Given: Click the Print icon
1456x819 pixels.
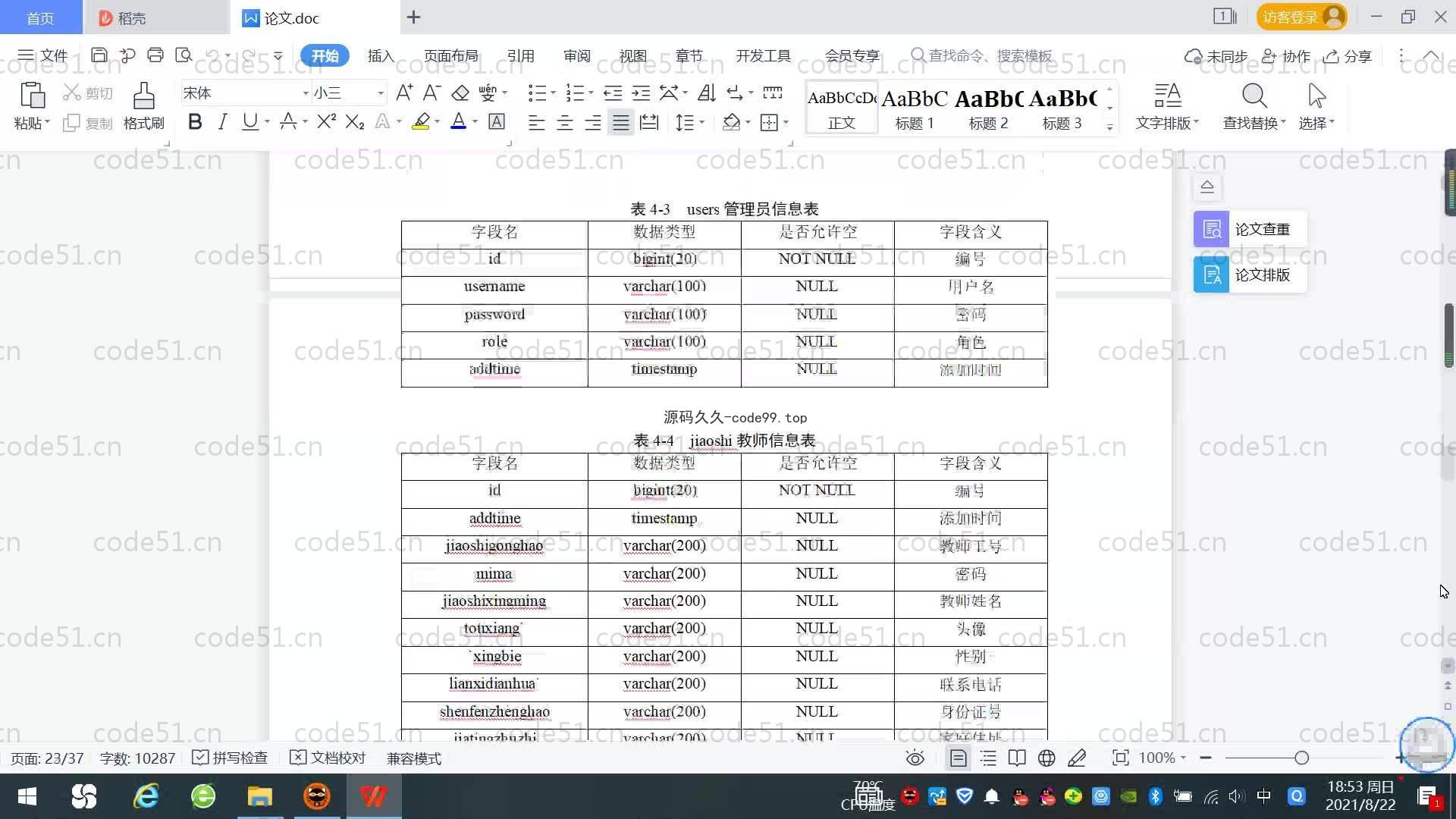Looking at the screenshot, I should [155, 55].
